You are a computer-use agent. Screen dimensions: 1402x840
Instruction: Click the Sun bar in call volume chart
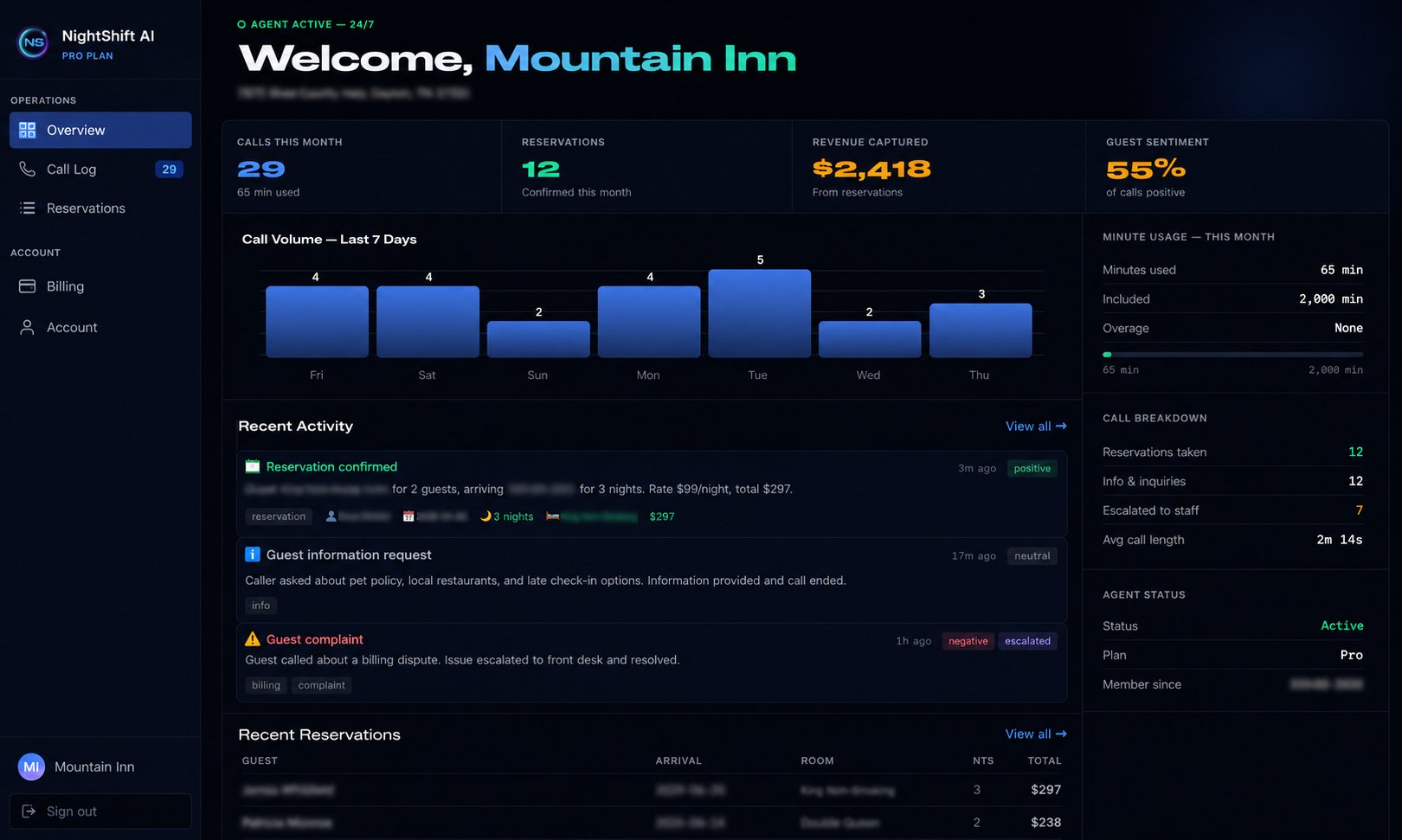[538, 339]
